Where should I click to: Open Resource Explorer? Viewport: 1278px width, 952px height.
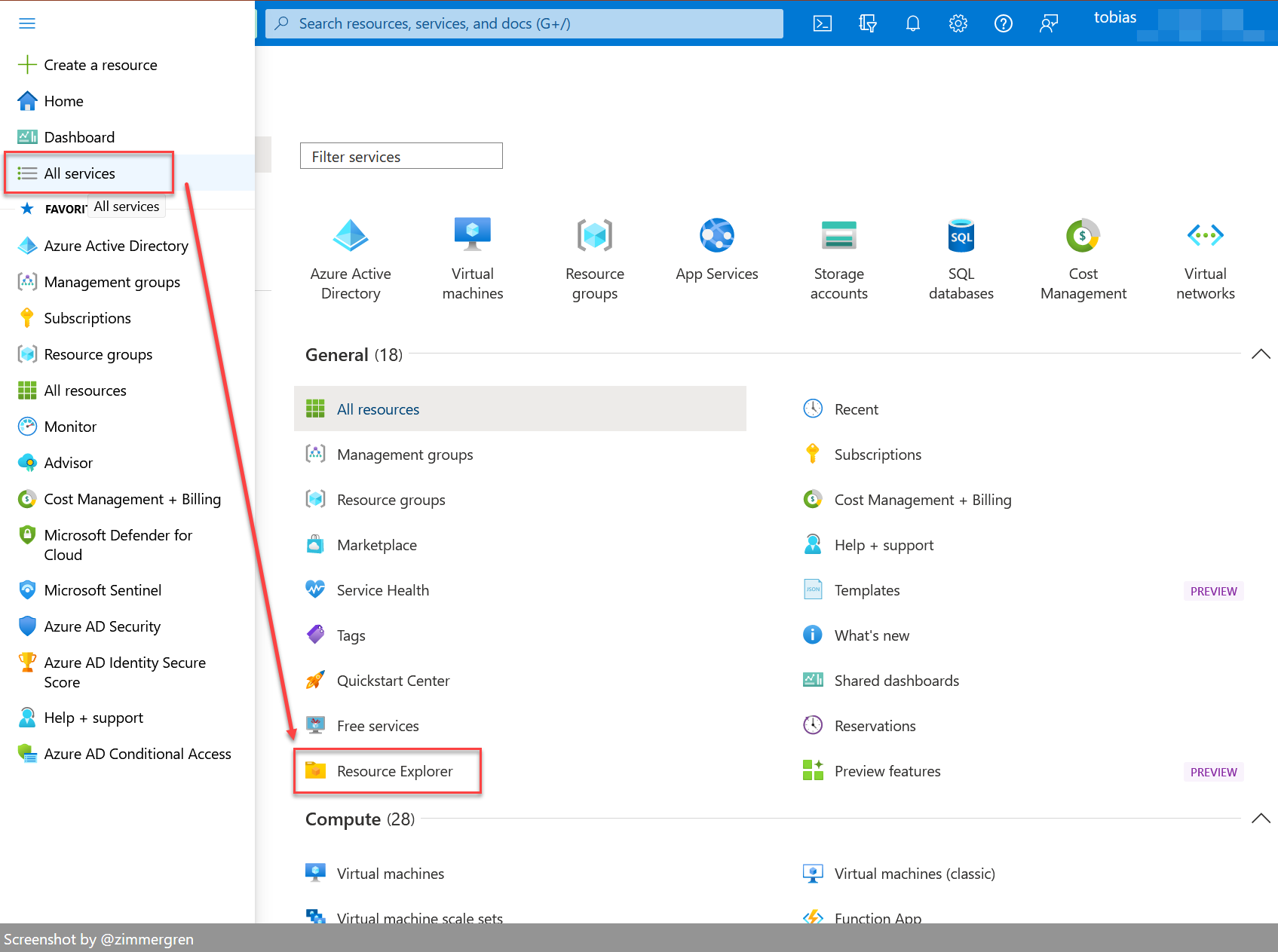(x=394, y=770)
